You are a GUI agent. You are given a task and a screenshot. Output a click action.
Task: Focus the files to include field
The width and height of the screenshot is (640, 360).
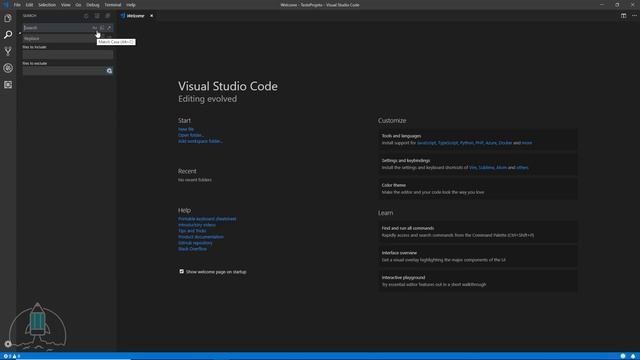68,54
